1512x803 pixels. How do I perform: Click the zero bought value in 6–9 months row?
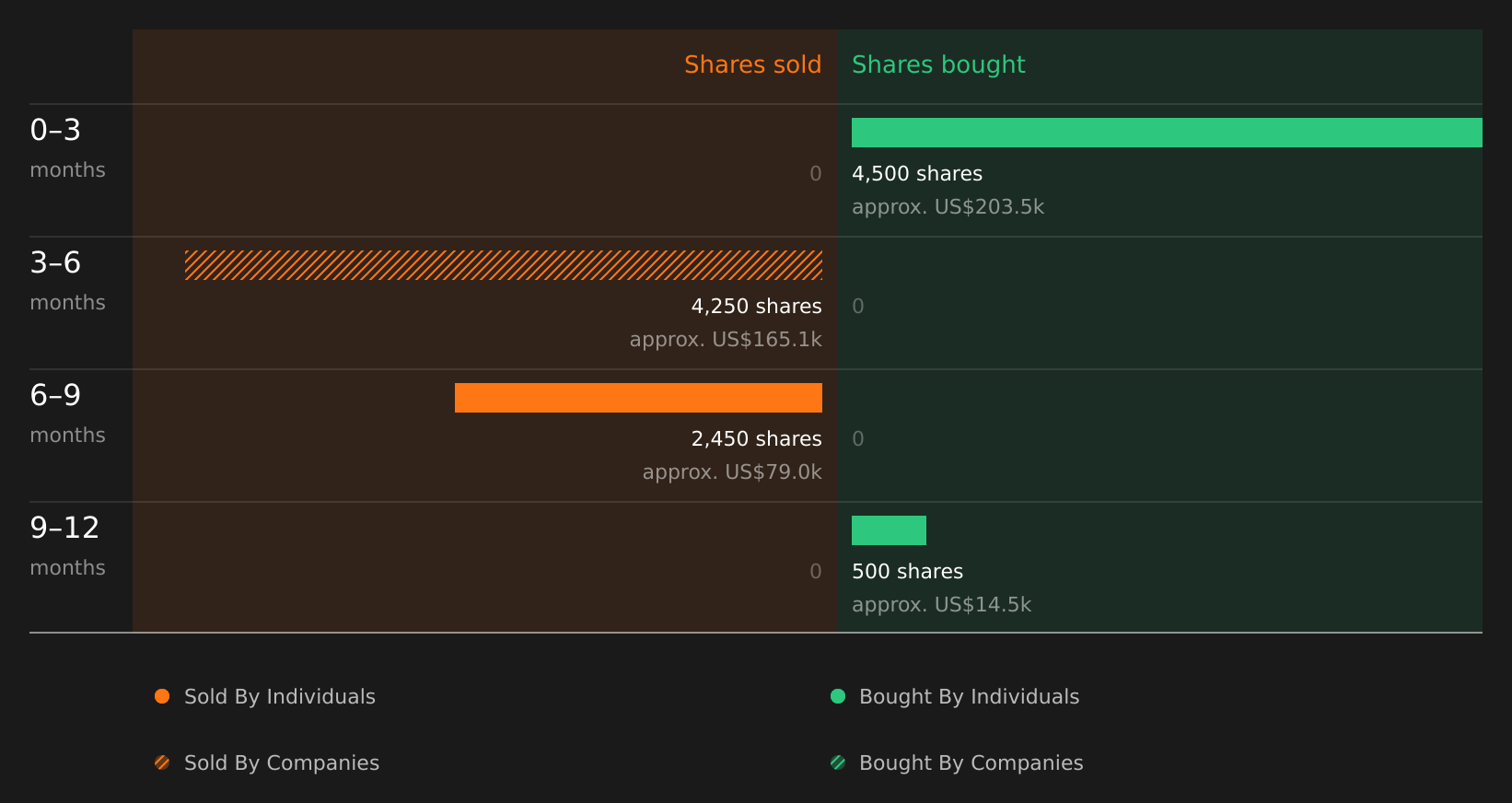(858, 438)
